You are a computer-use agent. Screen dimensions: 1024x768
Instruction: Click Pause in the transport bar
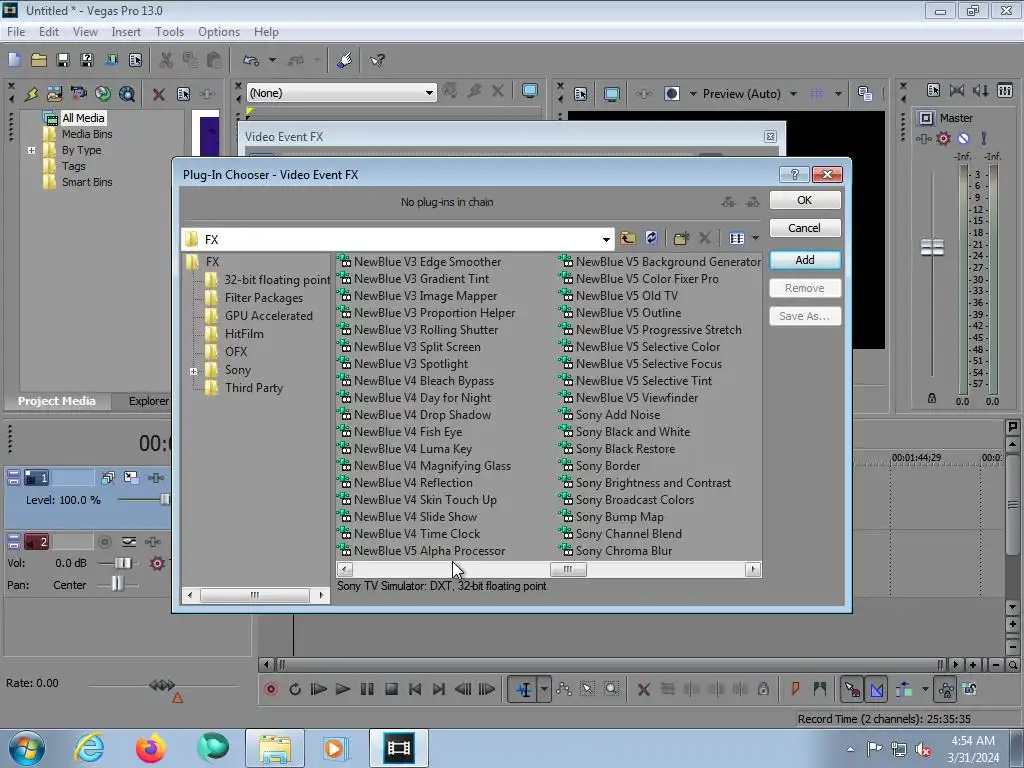(367, 689)
